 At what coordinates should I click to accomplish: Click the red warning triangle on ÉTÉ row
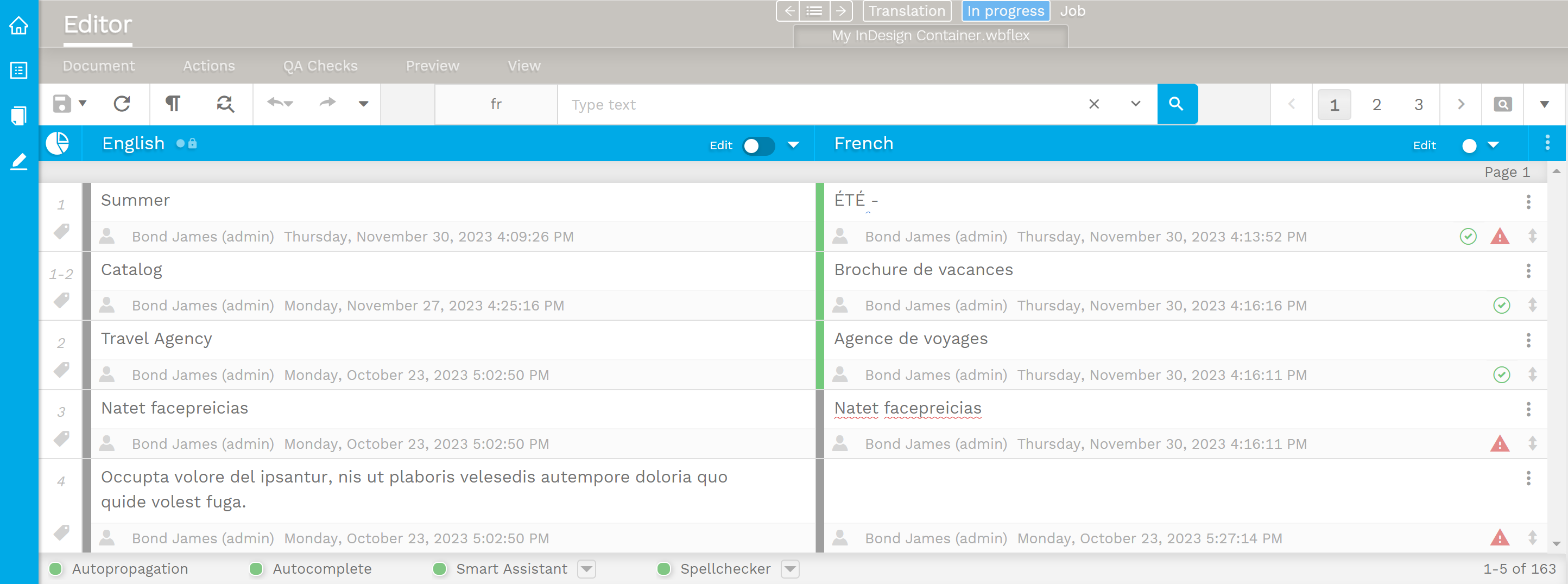tap(1499, 237)
